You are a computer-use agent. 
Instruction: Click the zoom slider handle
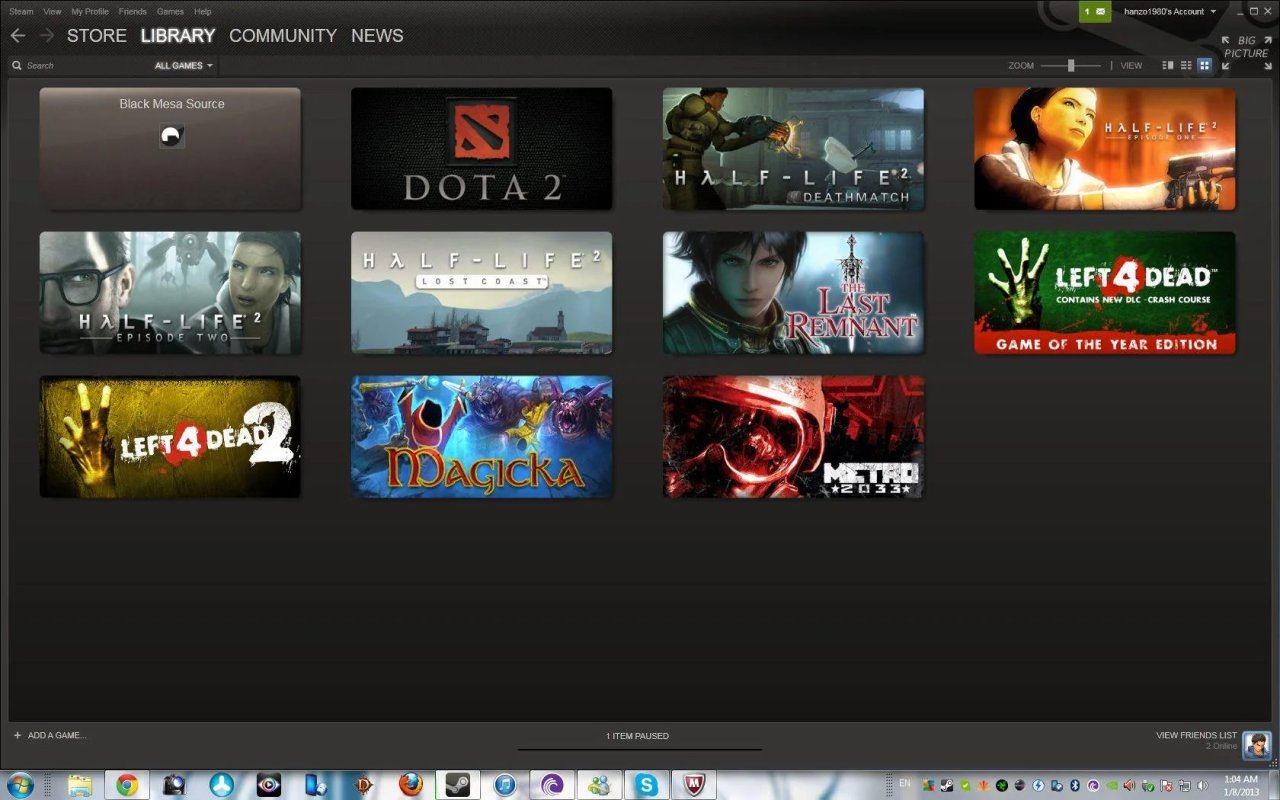1070,65
